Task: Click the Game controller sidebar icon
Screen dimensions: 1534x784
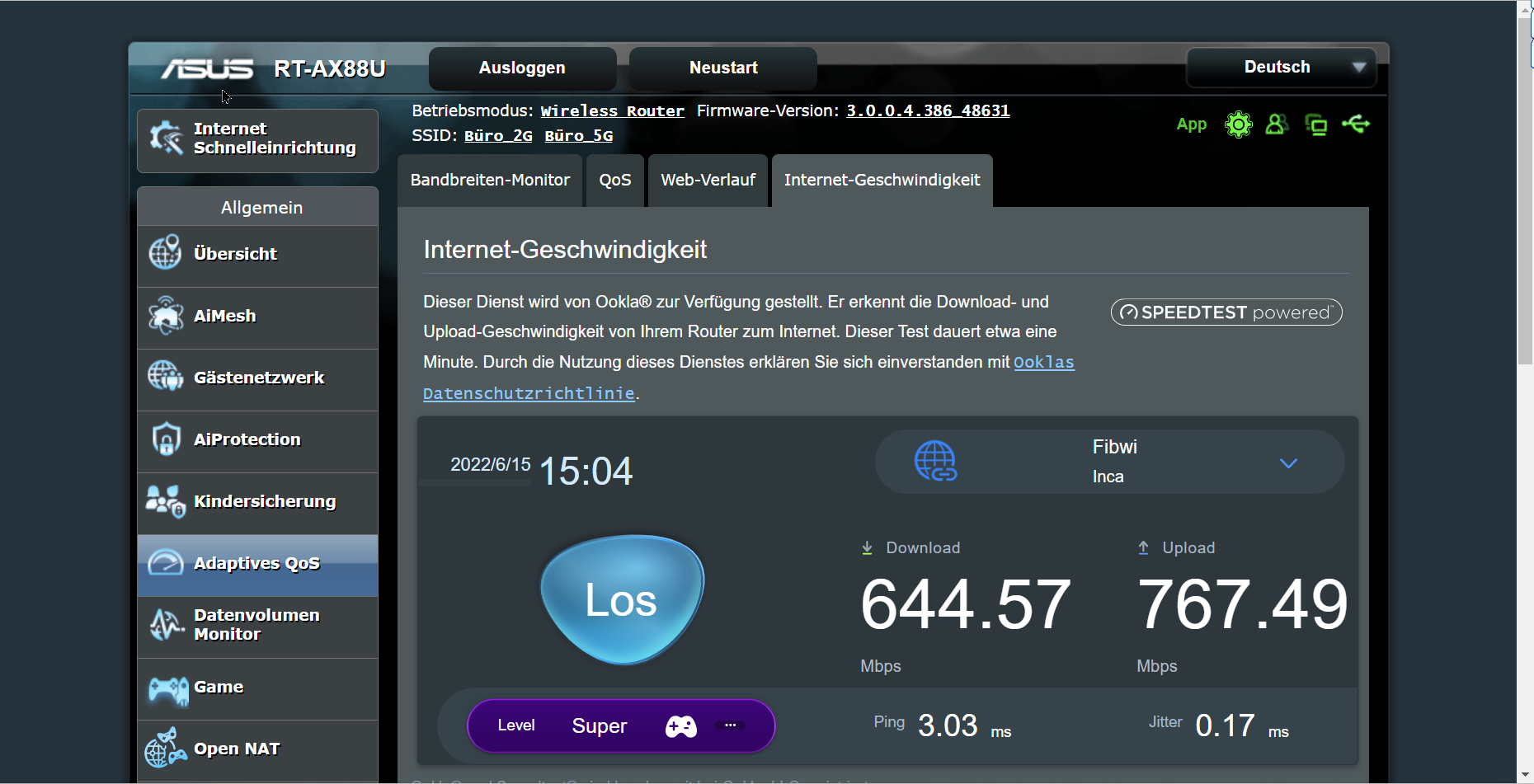Action: click(167, 689)
